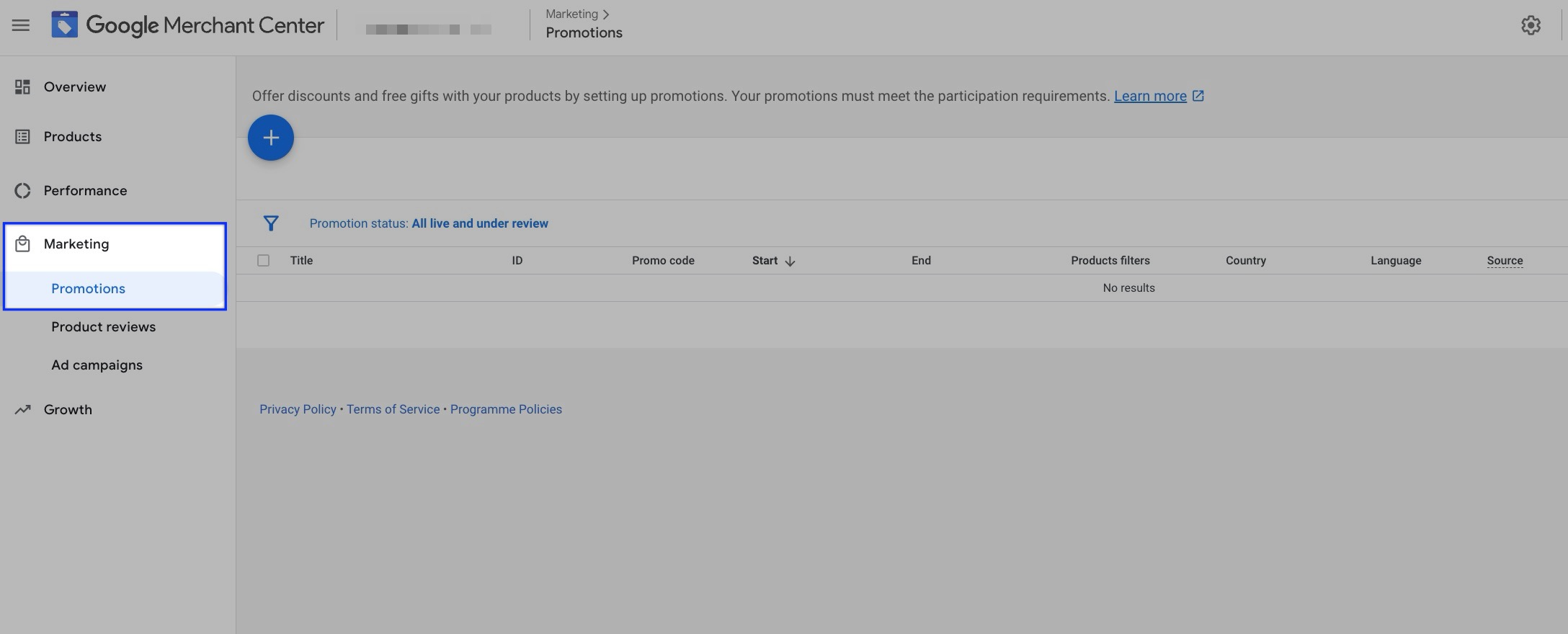Open the Privacy Policy link
This screenshot has height=634, width=1568.
pos(298,409)
